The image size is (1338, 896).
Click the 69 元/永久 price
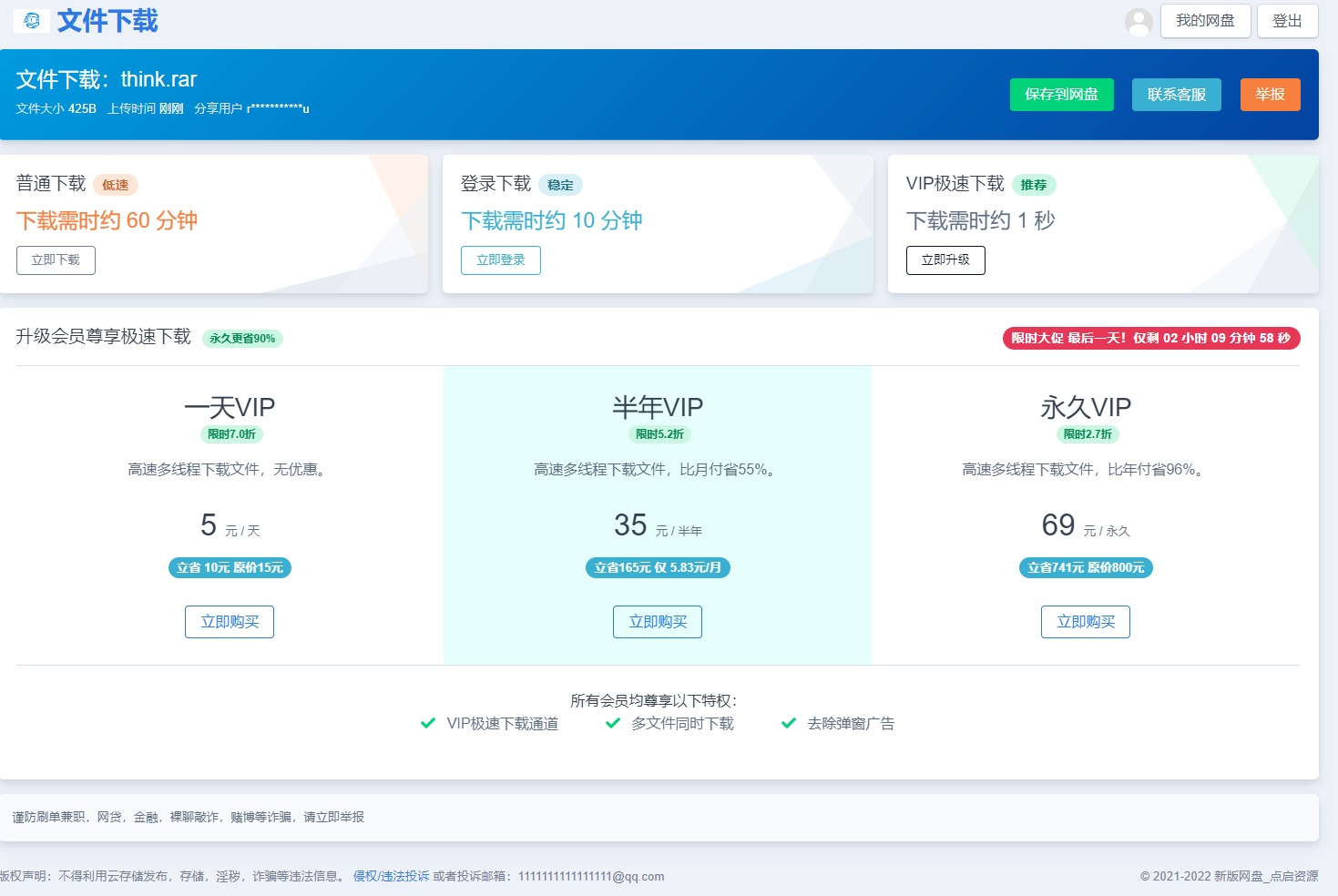[1086, 525]
